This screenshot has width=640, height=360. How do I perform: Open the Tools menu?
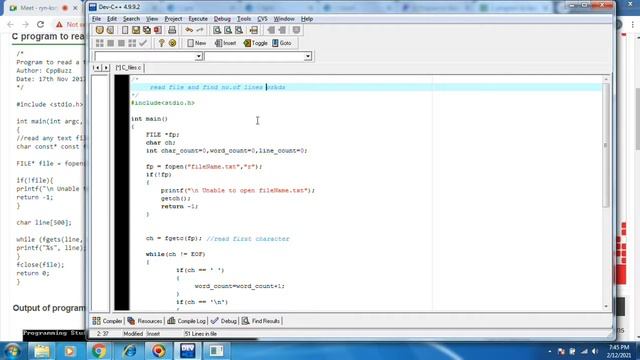(x=244, y=19)
